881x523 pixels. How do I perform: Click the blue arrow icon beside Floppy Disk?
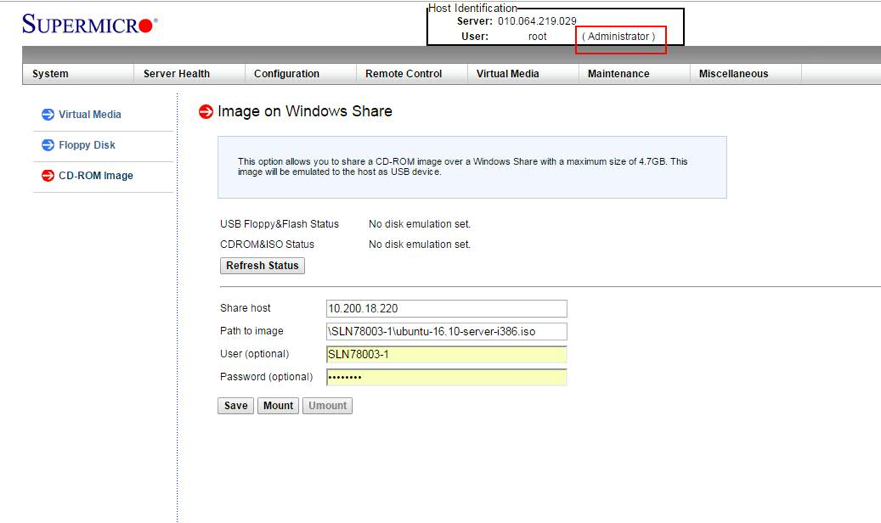pos(48,145)
